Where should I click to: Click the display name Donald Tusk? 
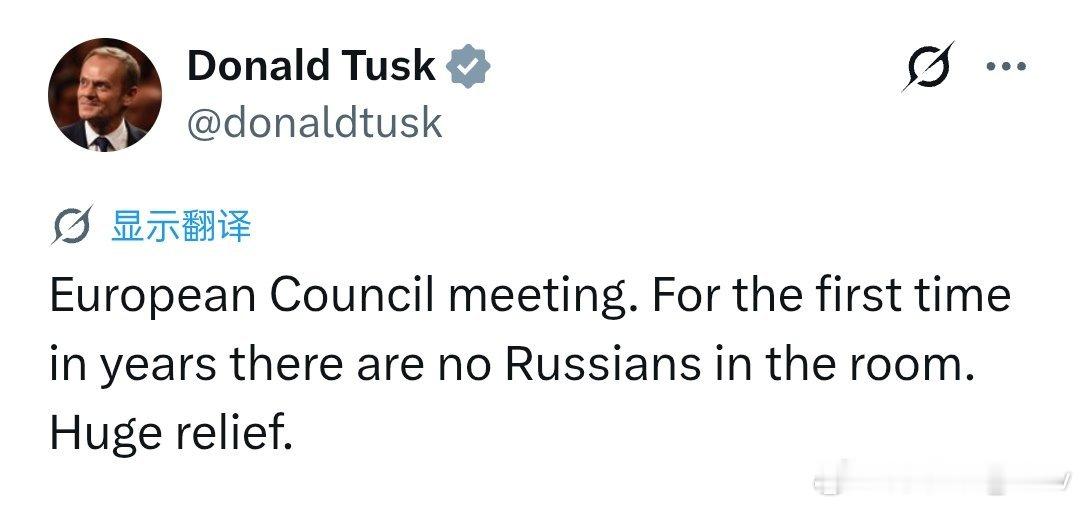click(x=310, y=66)
